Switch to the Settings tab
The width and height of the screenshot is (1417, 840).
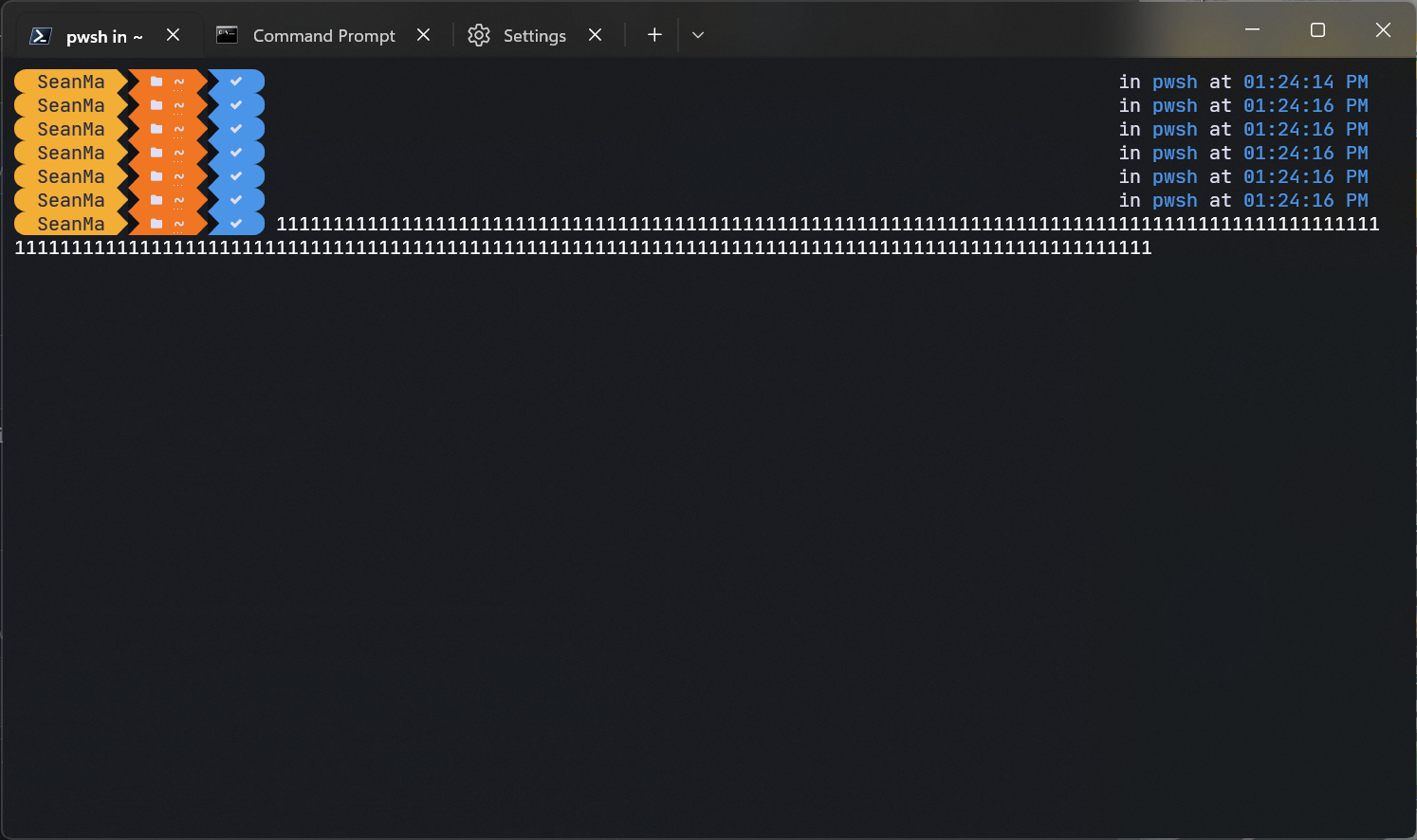pyautogui.click(x=534, y=35)
